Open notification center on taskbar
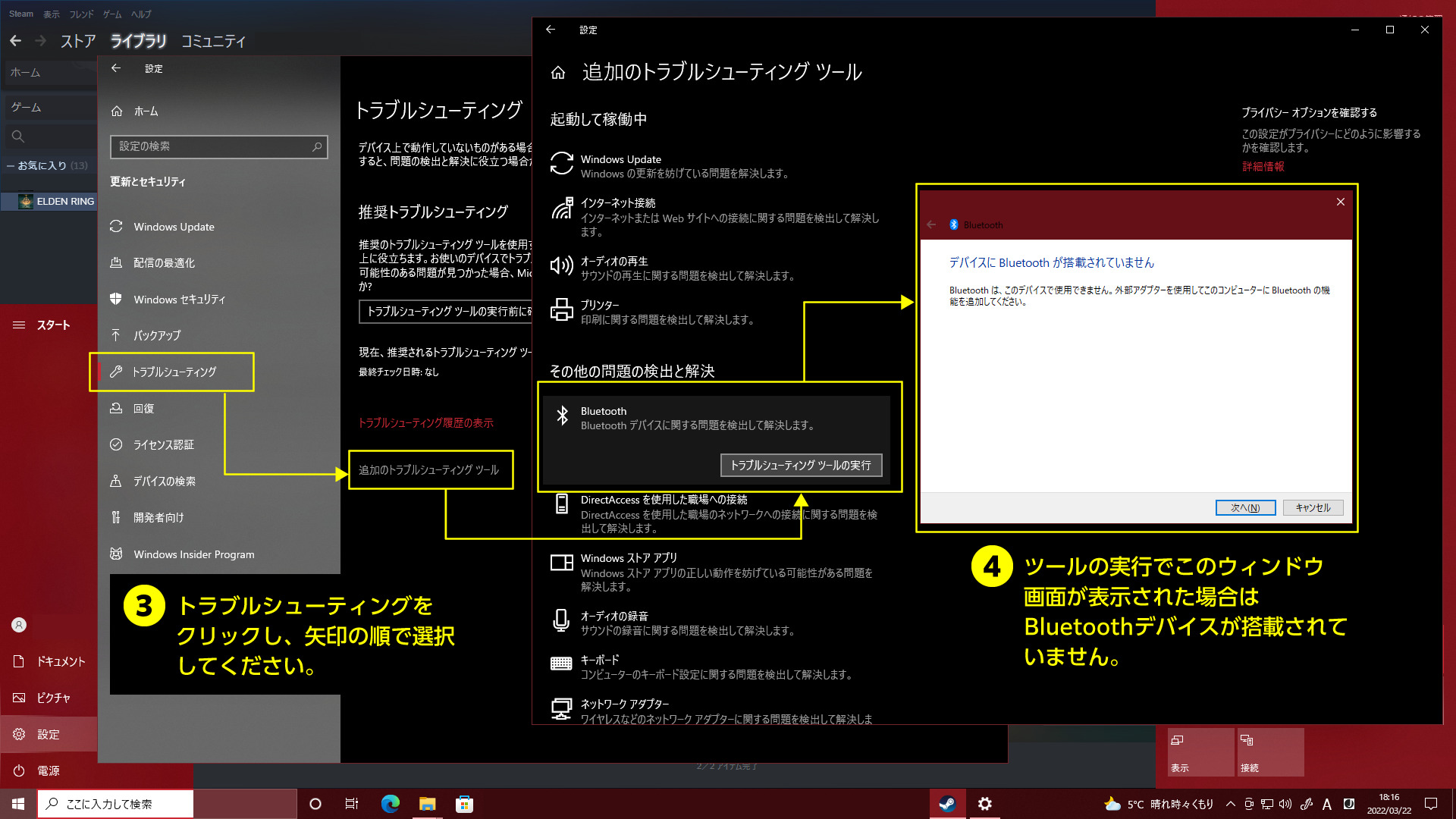Image resolution: width=1456 pixels, height=819 pixels. click(x=1431, y=804)
